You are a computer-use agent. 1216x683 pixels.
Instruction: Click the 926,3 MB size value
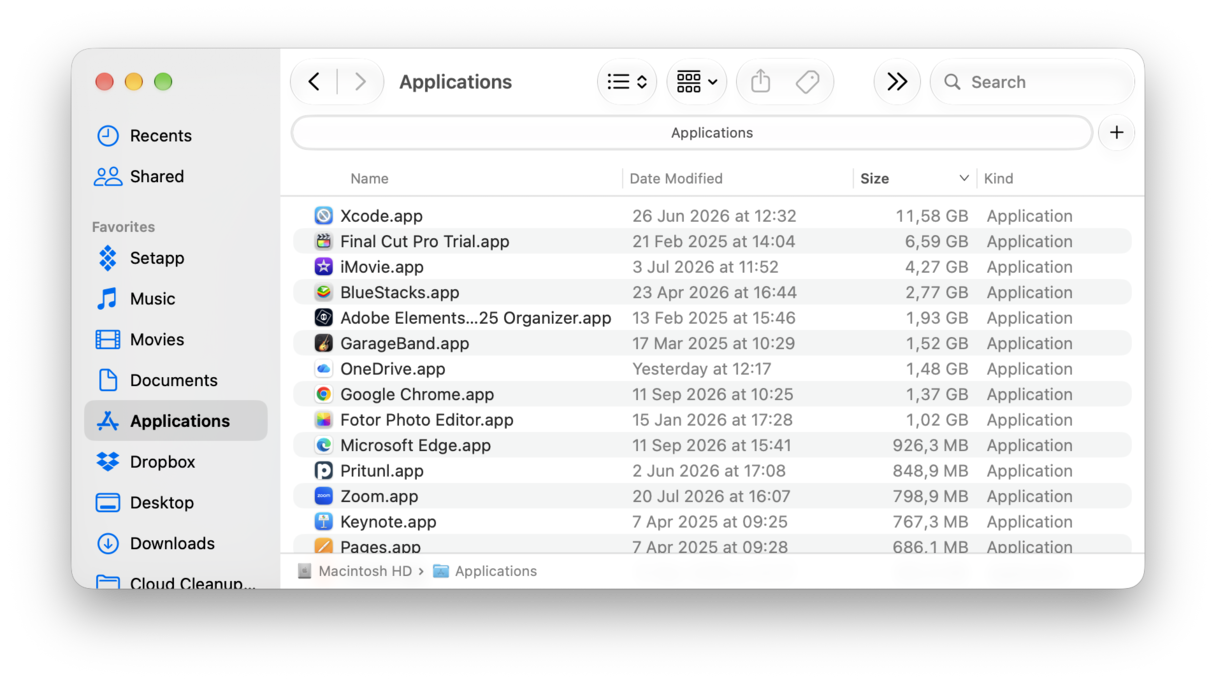pos(930,445)
